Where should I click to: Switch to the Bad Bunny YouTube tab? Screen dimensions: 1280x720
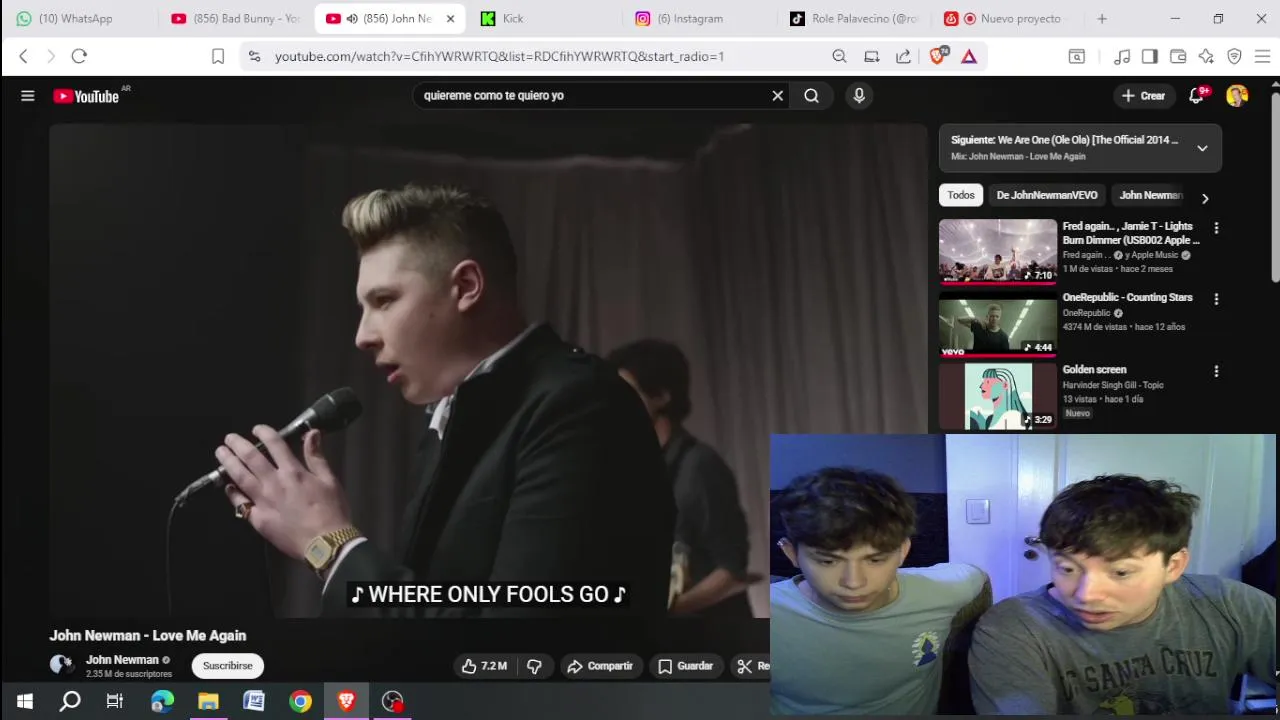click(235, 18)
